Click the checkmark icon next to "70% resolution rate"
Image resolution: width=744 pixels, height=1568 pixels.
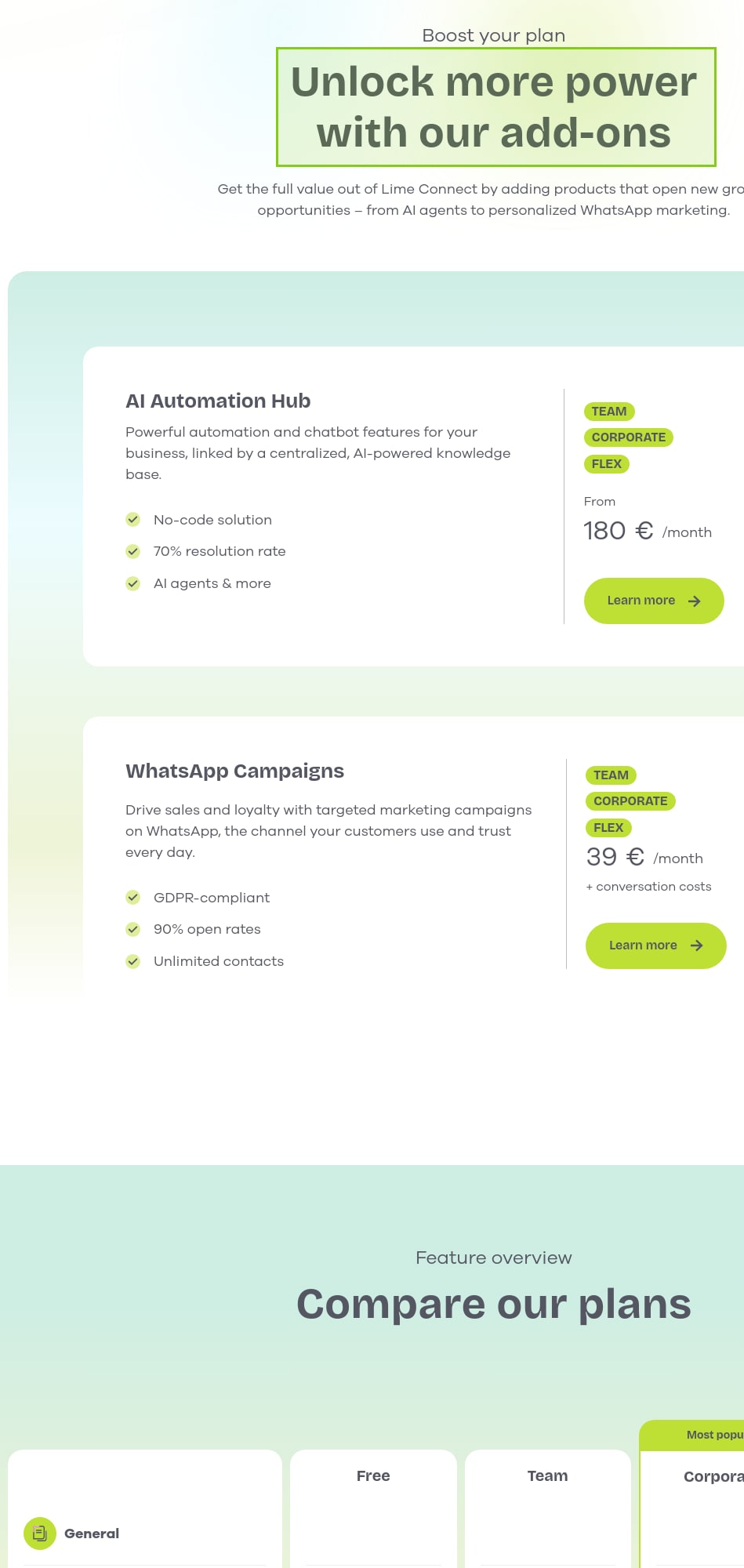pyautogui.click(x=133, y=551)
